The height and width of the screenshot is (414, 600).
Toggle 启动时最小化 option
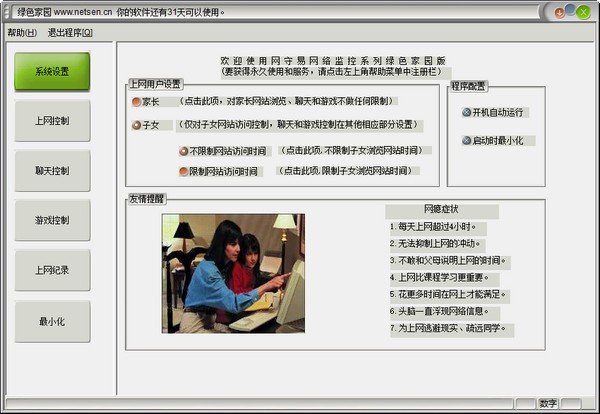467,140
